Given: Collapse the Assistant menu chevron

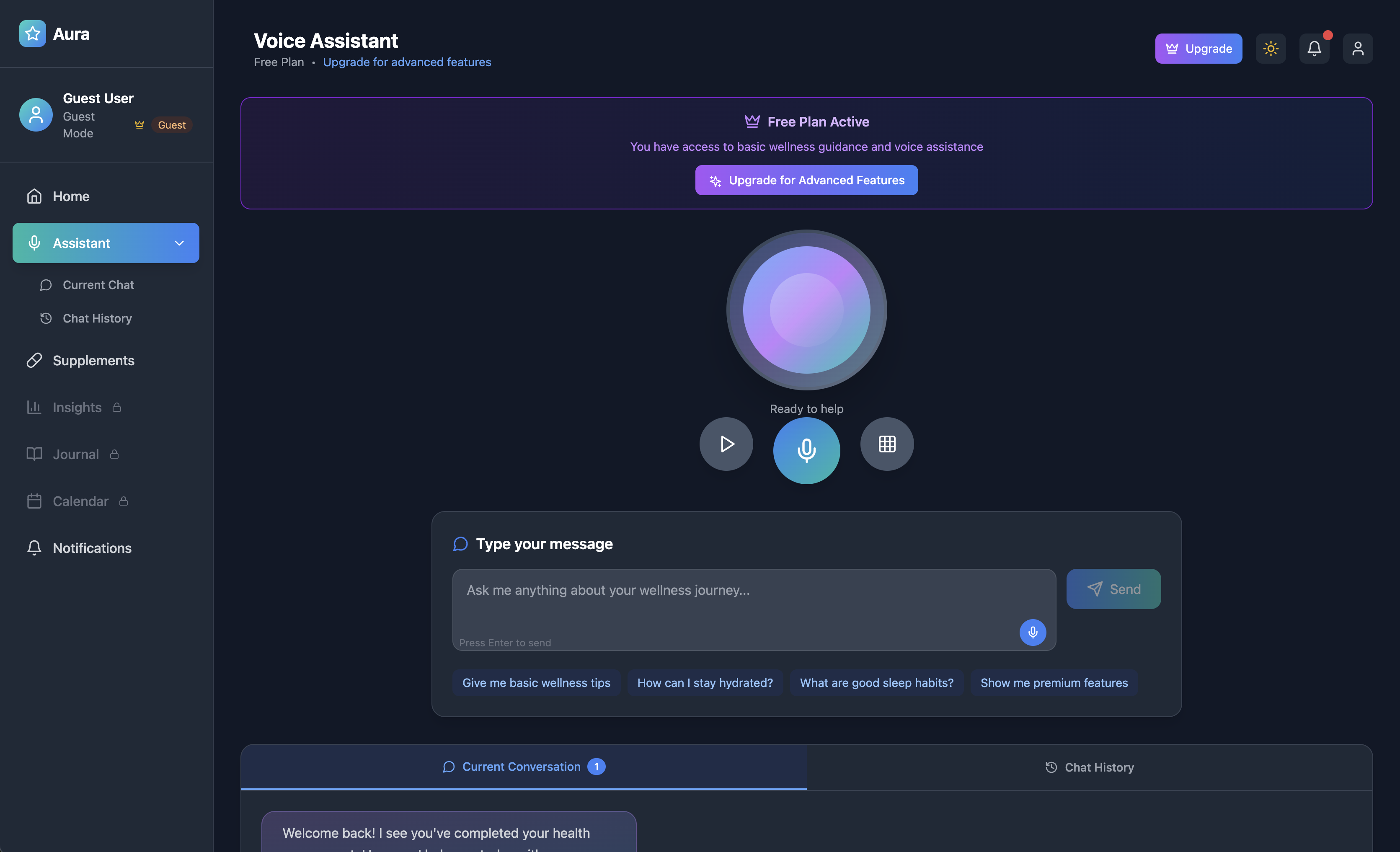Looking at the screenshot, I should coord(179,243).
